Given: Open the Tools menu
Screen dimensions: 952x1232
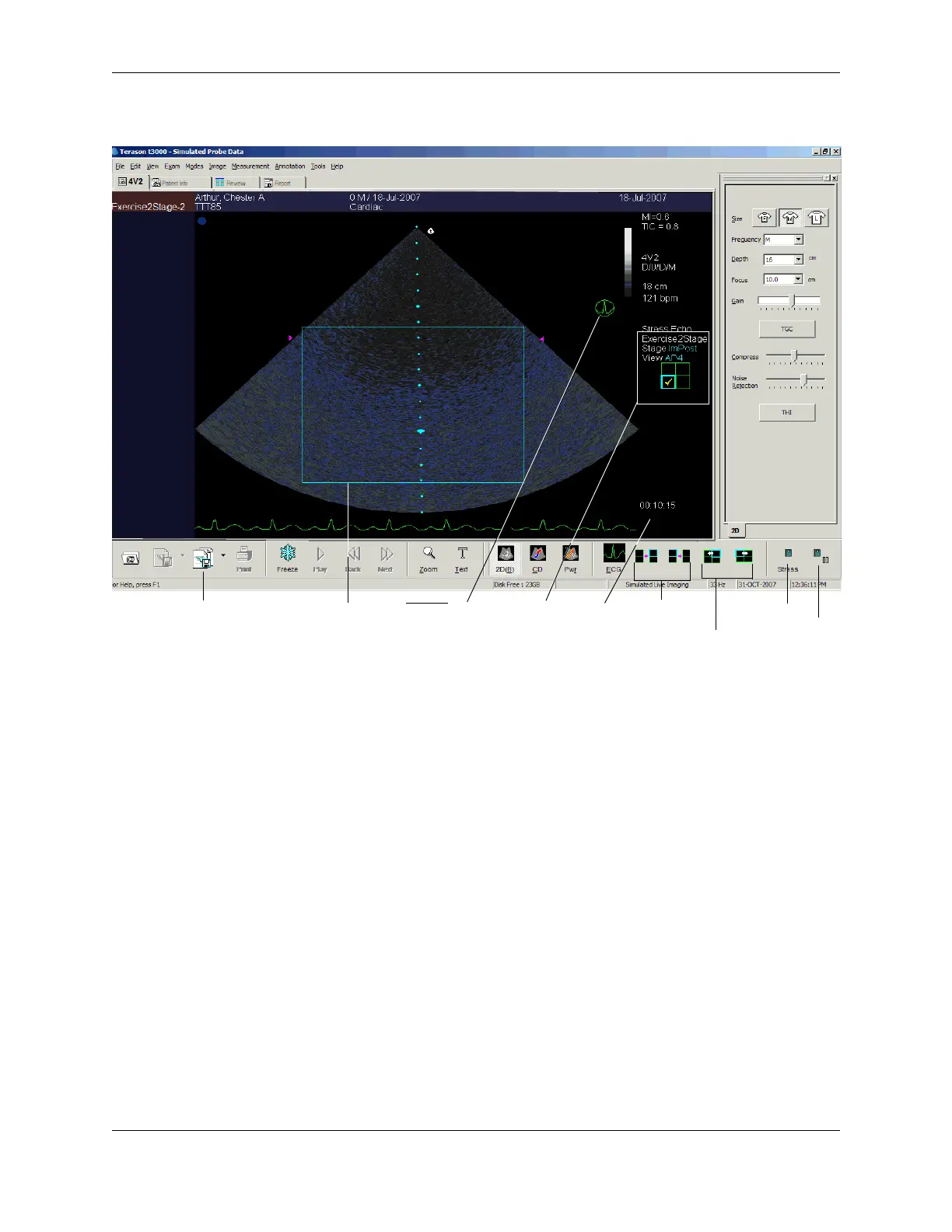Looking at the screenshot, I should pyautogui.click(x=318, y=166).
